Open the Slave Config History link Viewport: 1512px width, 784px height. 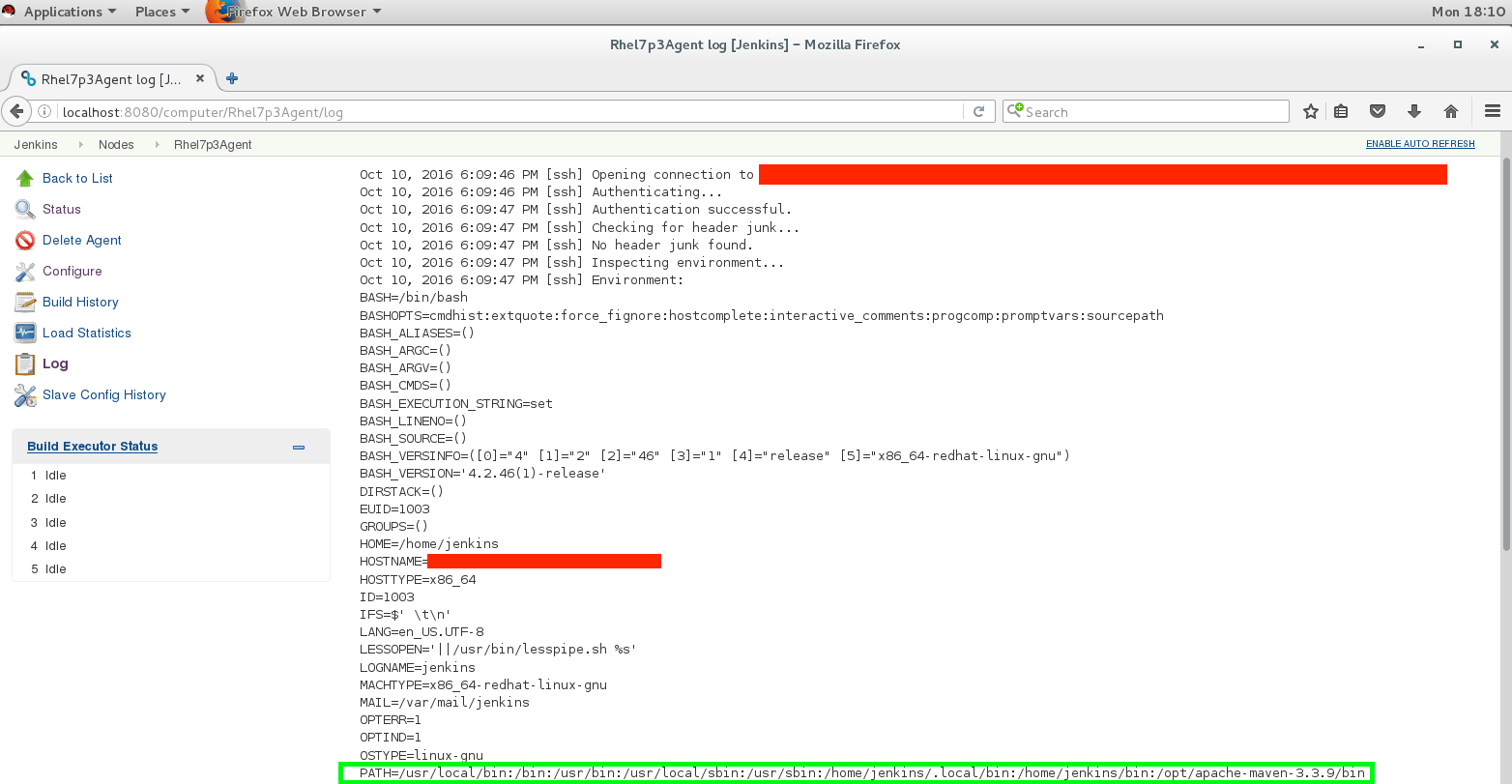104,395
